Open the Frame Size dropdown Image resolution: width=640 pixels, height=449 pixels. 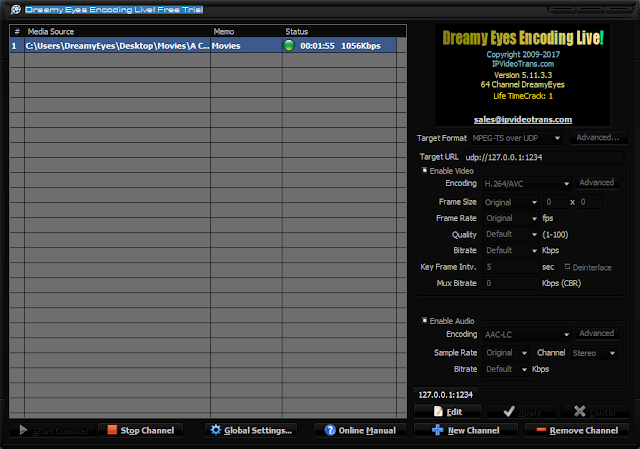pos(511,202)
